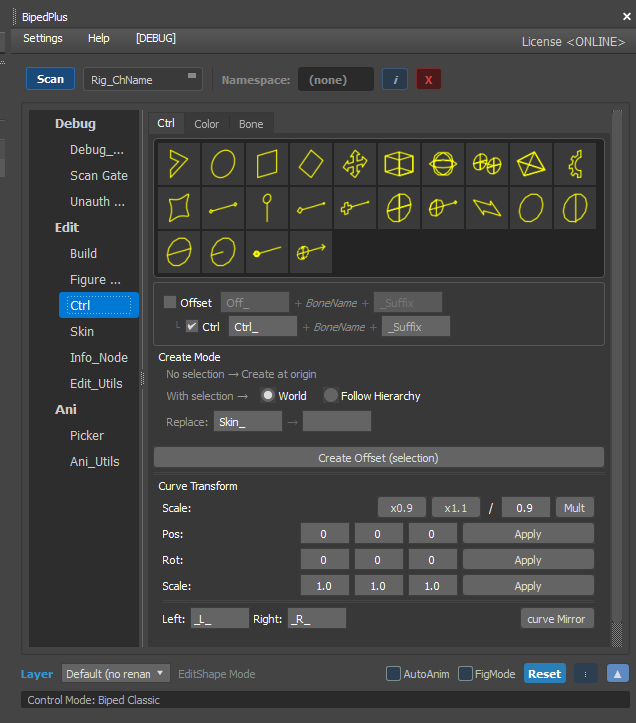636x723 pixels.
Task: Open the Layer Default dropdown
Action: [x=116, y=674]
